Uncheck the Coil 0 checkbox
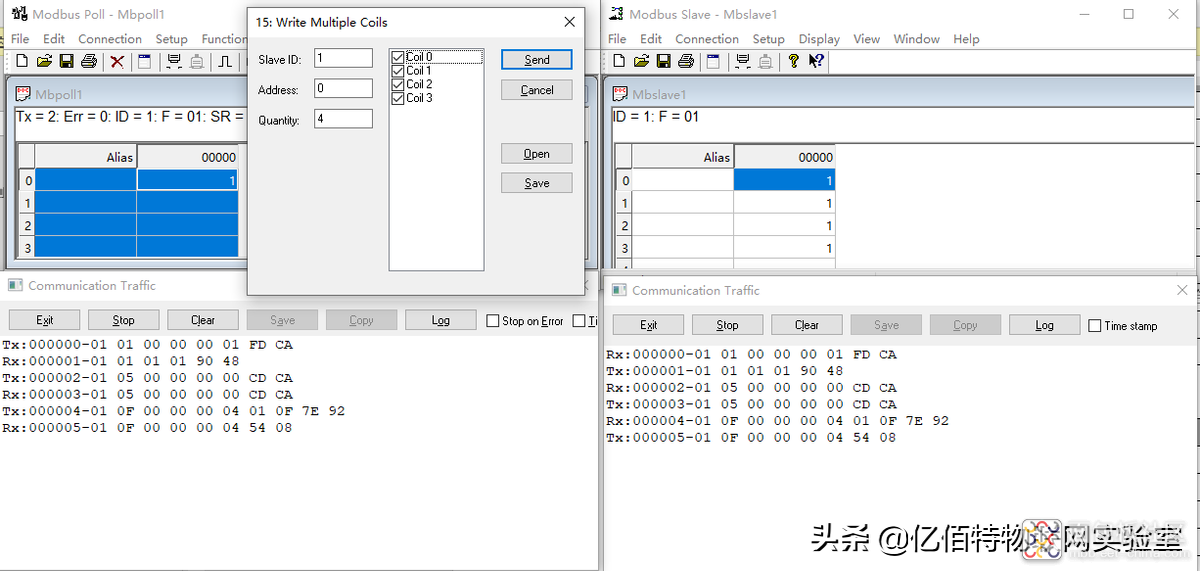 click(398, 57)
